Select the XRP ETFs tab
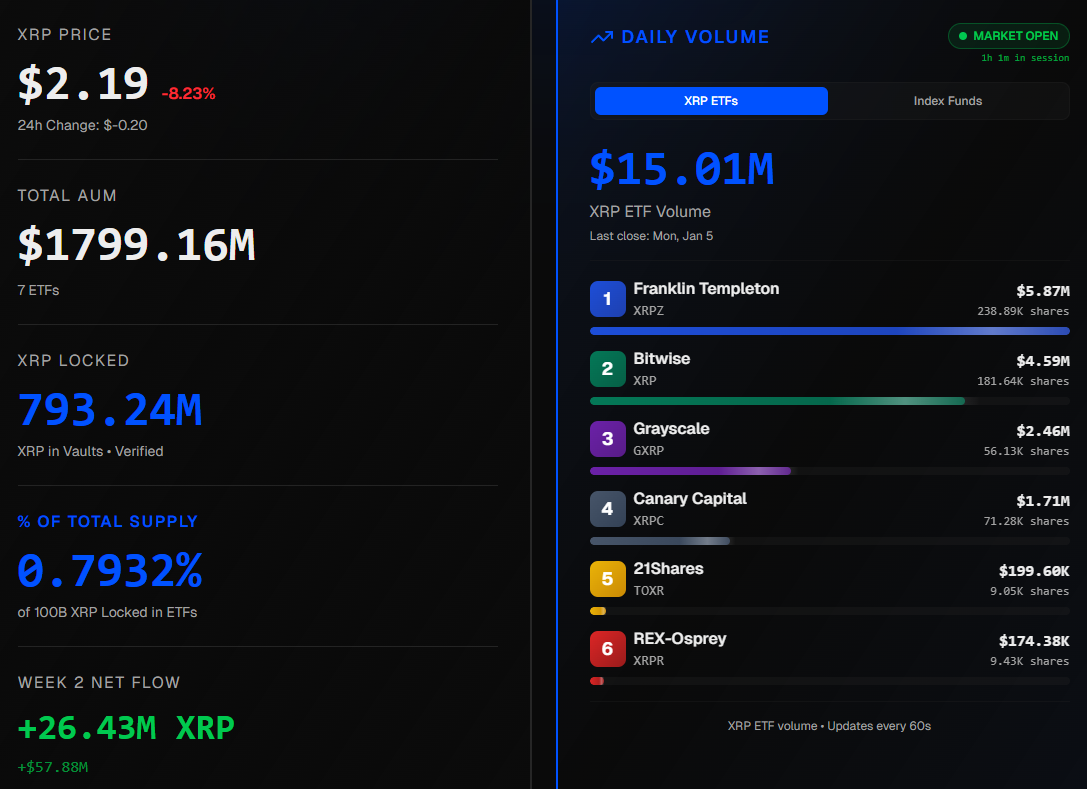The width and height of the screenshot is (1087, 789). 711,101
